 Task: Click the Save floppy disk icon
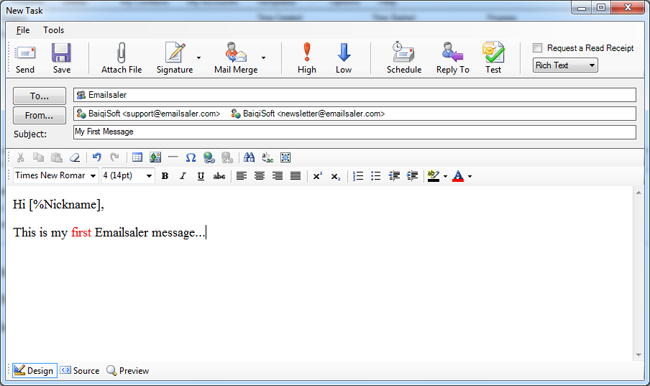61,53
